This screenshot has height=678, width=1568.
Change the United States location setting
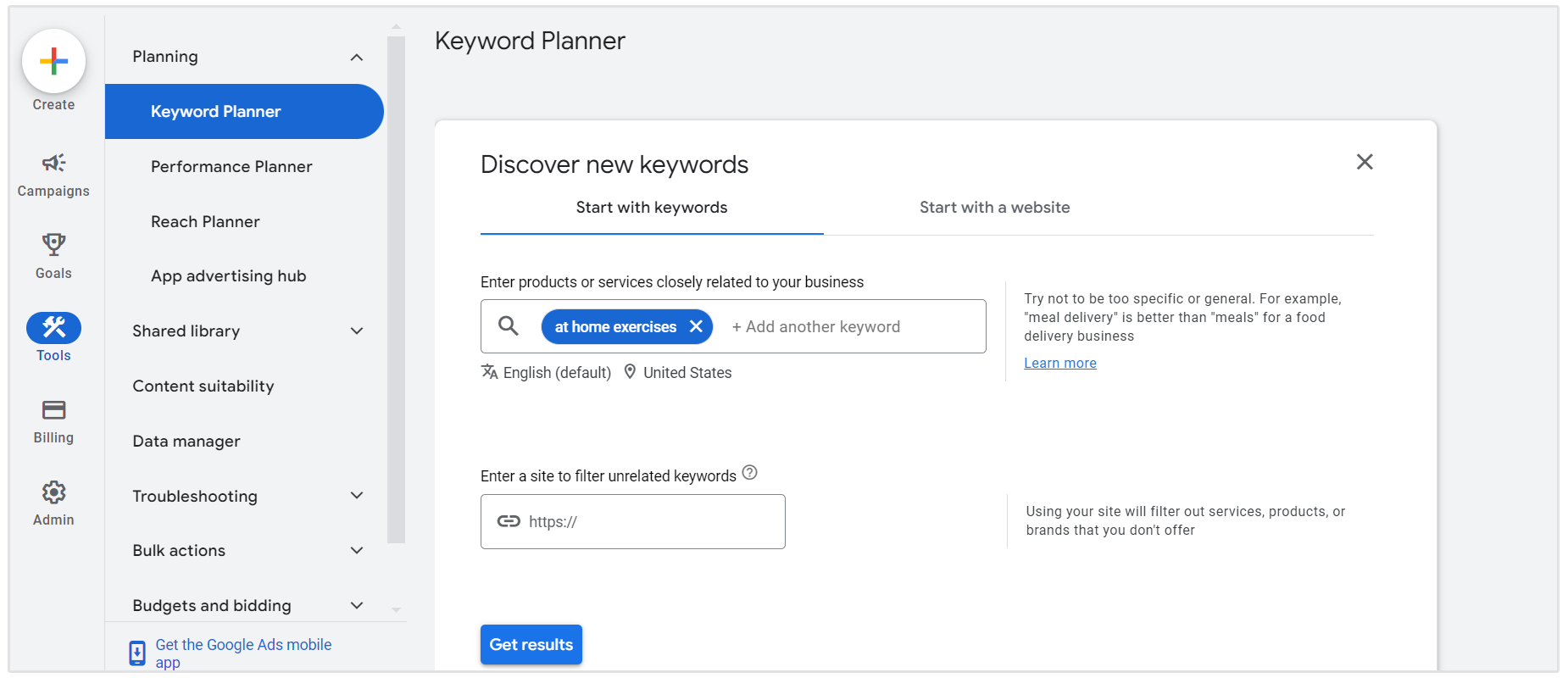point(687,373)
